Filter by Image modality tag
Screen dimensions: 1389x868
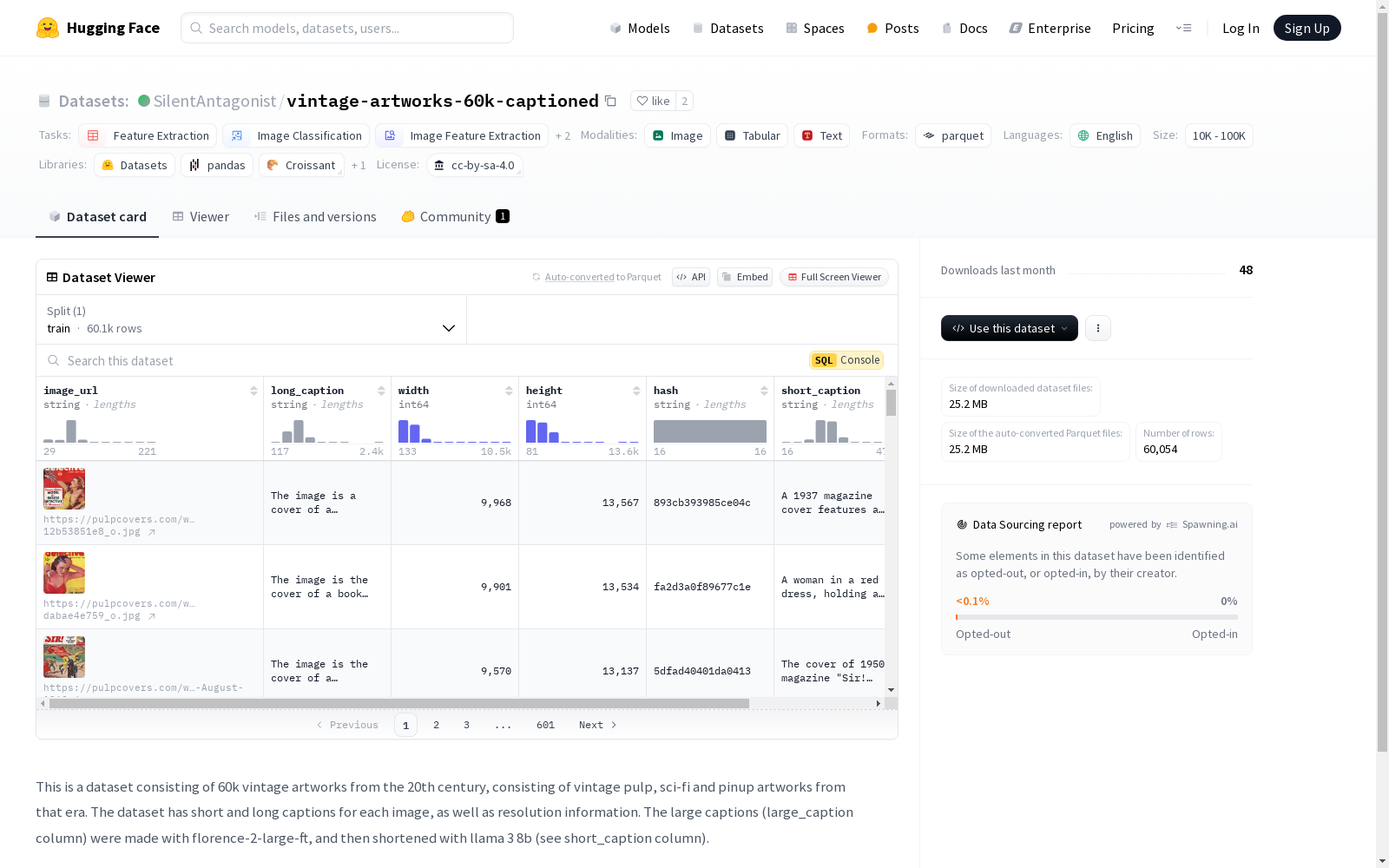677,135
